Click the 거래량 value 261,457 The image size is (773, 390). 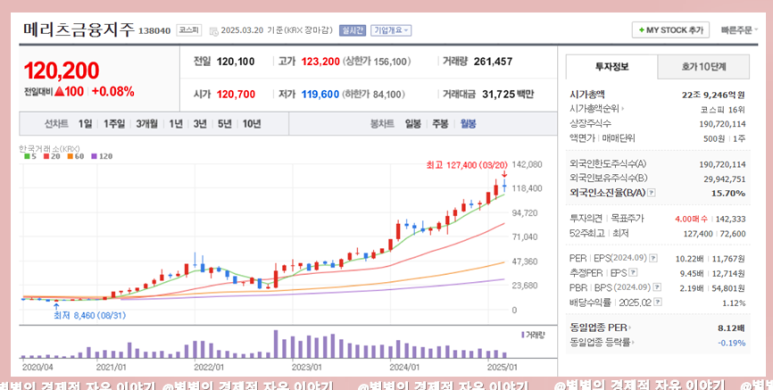pyautogui.click(x=493, y=62)
